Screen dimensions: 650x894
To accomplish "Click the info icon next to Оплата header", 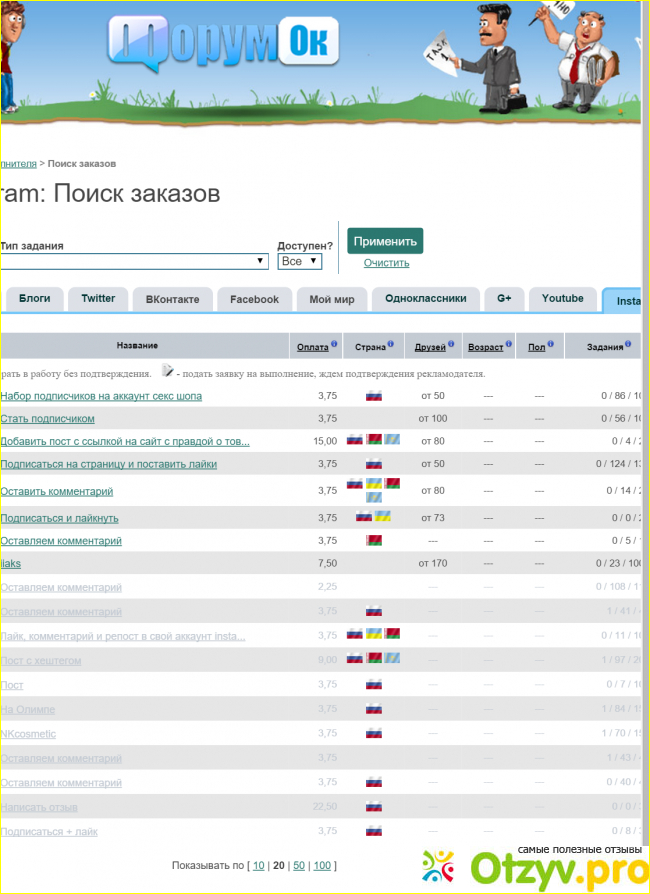I will pyautogui.click(x=334, y=344).
